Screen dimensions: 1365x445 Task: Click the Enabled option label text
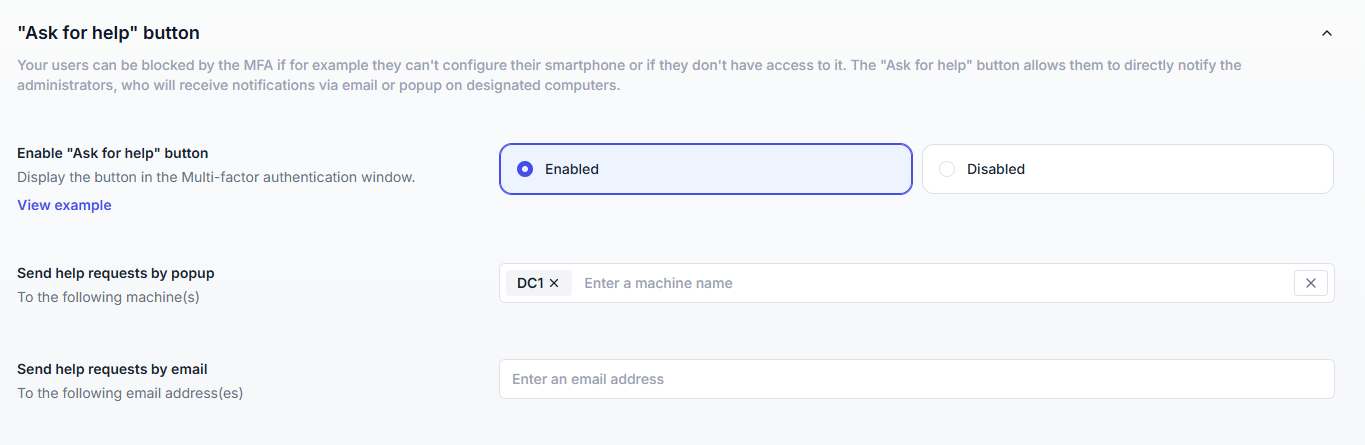571,169
